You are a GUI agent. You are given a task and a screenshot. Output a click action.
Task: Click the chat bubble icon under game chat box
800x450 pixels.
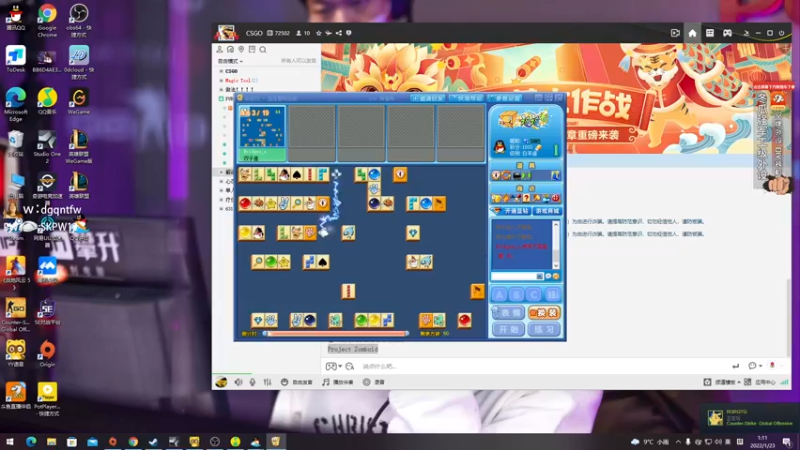coord(548,276)
